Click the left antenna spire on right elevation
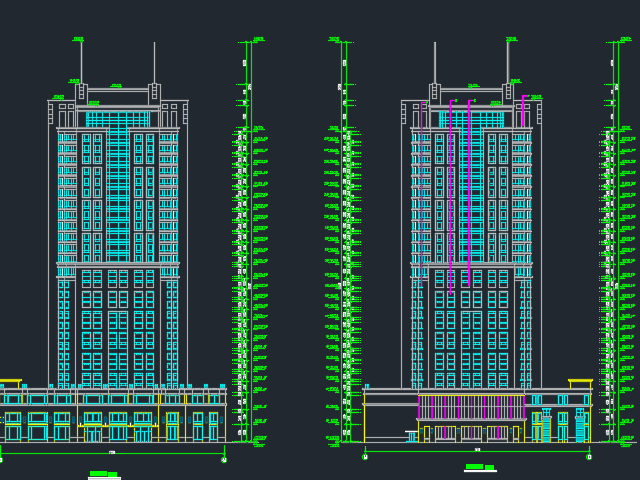The image size is (640, 480). 435,62
